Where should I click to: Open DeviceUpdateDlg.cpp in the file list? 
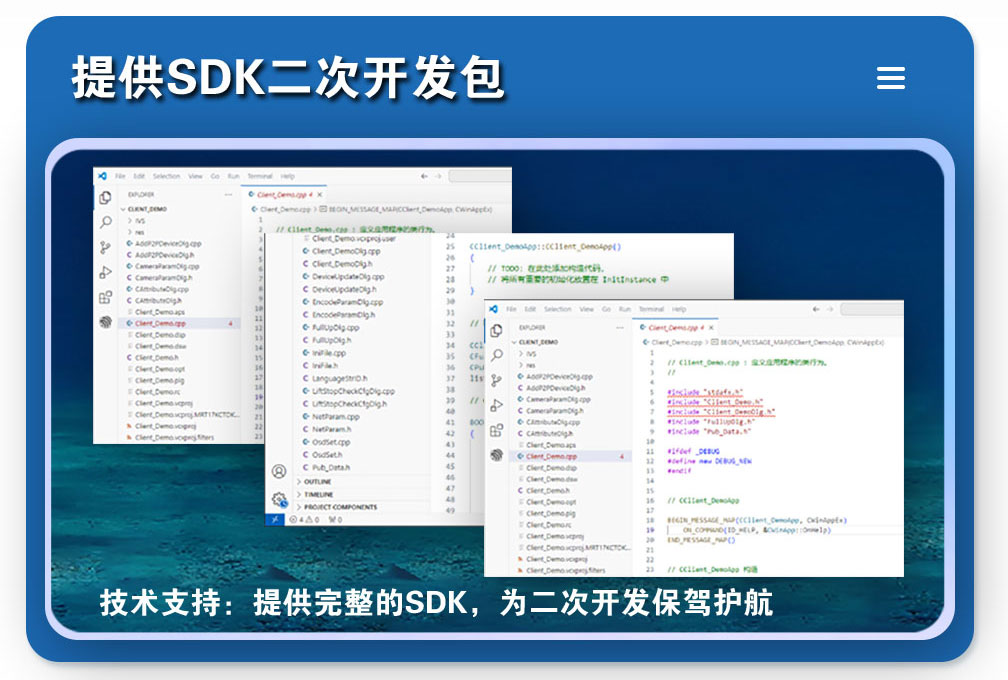click(347, 276)
